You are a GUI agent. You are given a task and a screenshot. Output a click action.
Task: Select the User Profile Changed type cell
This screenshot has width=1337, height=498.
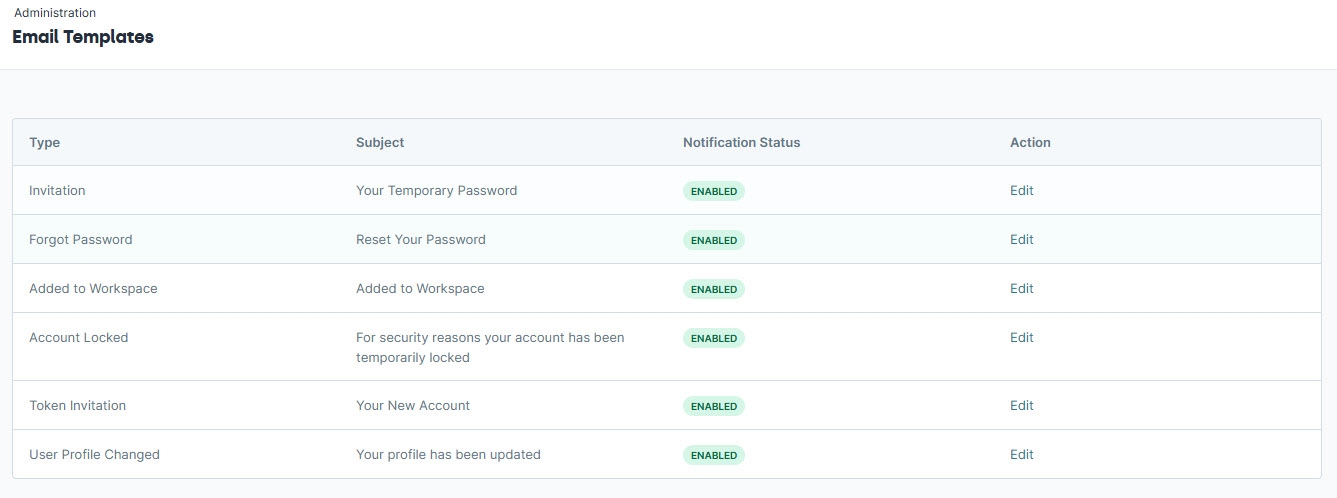pos(94,454)
